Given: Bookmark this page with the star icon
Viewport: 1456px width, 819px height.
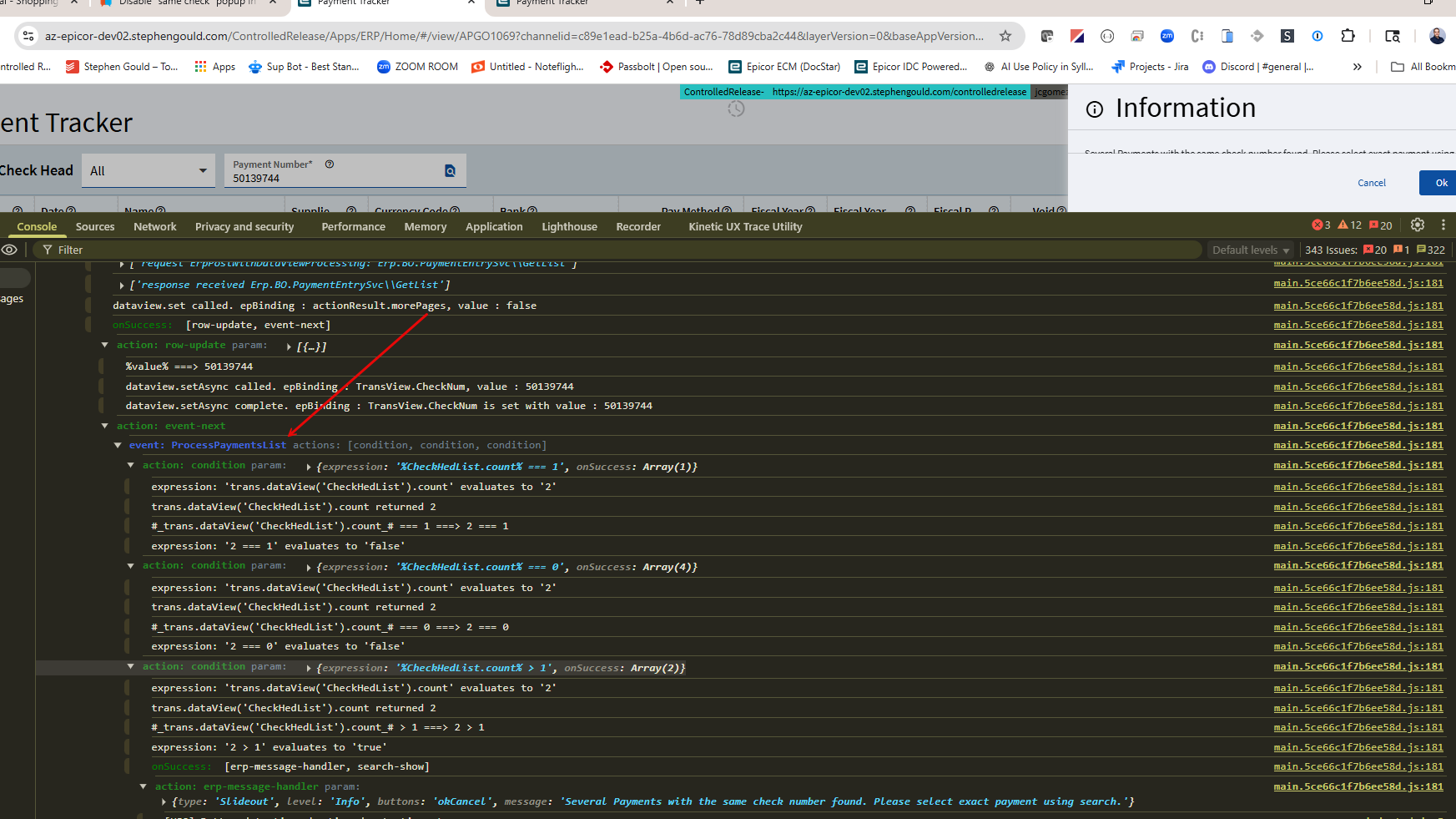Looking at the screenshot, I should [x=1005, y=36].
